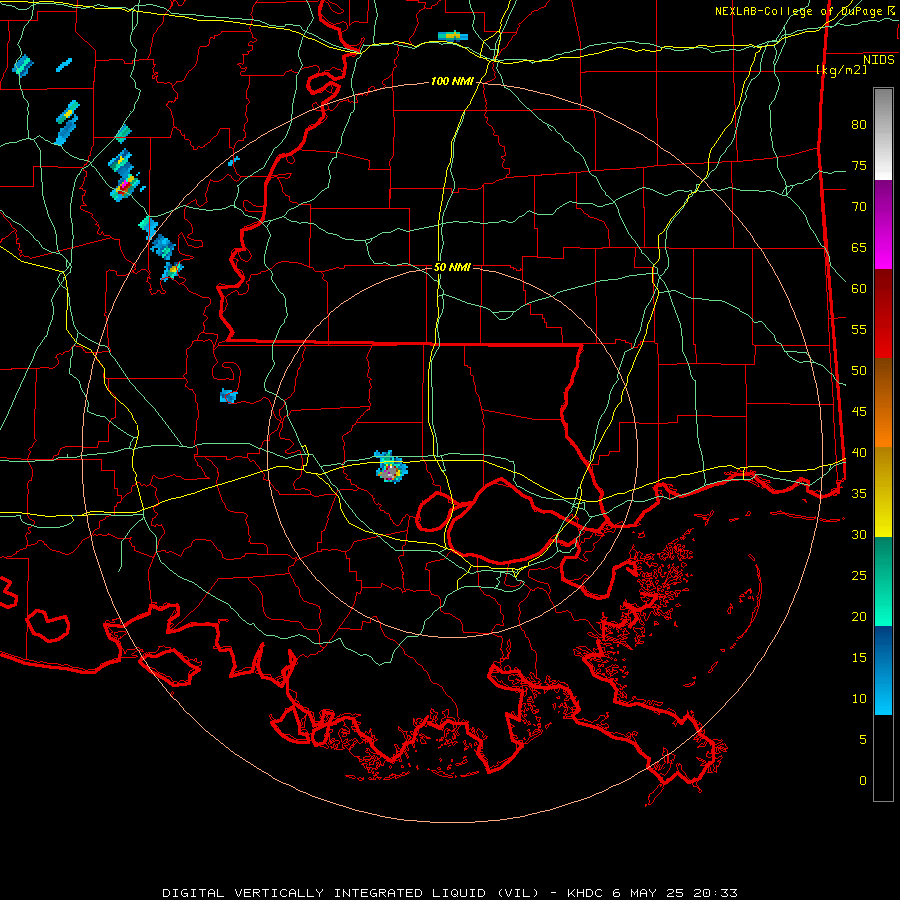Select the 25 value on color scale

coord(859,576)
